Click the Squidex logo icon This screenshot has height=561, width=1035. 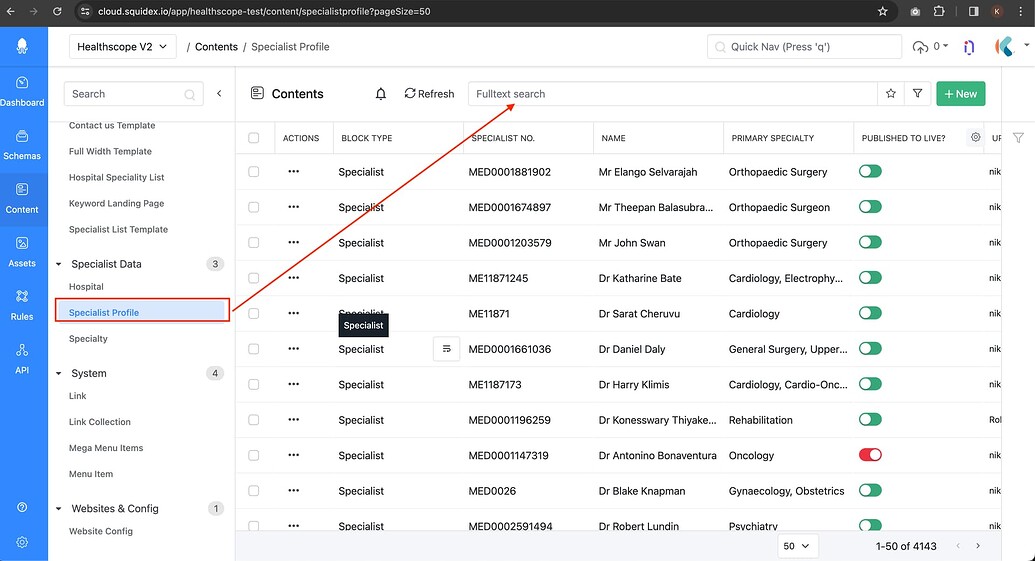[22, 46]
